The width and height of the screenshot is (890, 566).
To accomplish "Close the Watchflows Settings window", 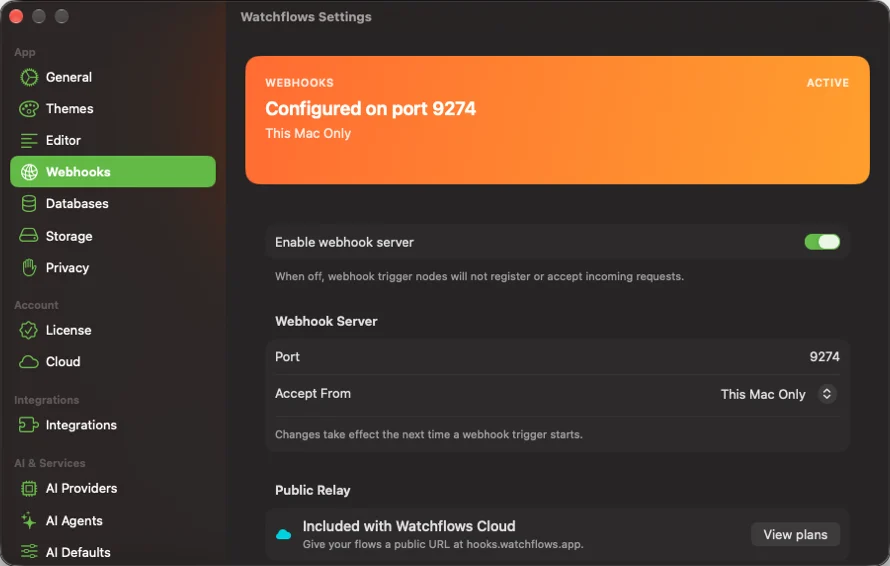I will (x=16, y=16).
